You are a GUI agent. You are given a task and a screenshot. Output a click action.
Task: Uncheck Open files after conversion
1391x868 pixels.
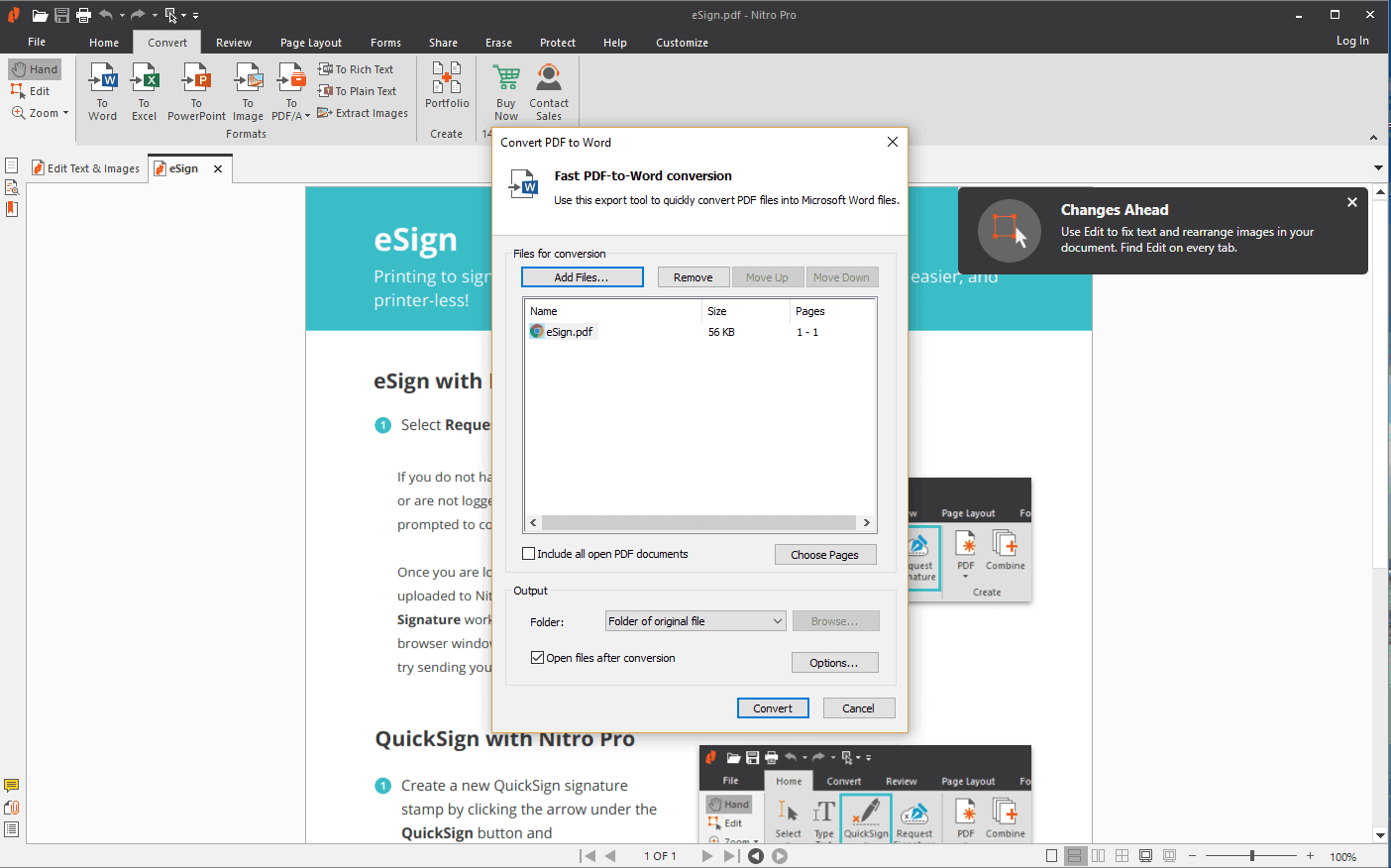(538, 658)
